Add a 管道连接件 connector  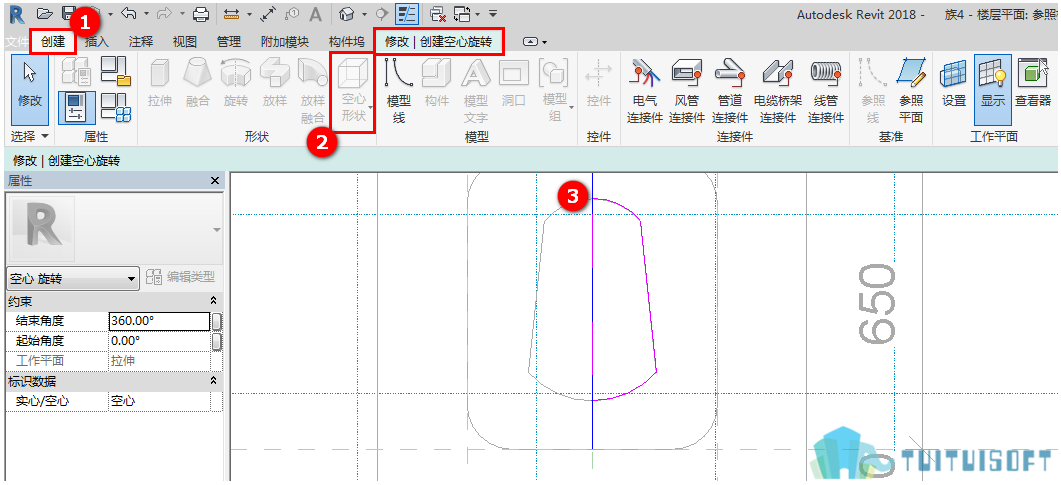click(730, 91)
